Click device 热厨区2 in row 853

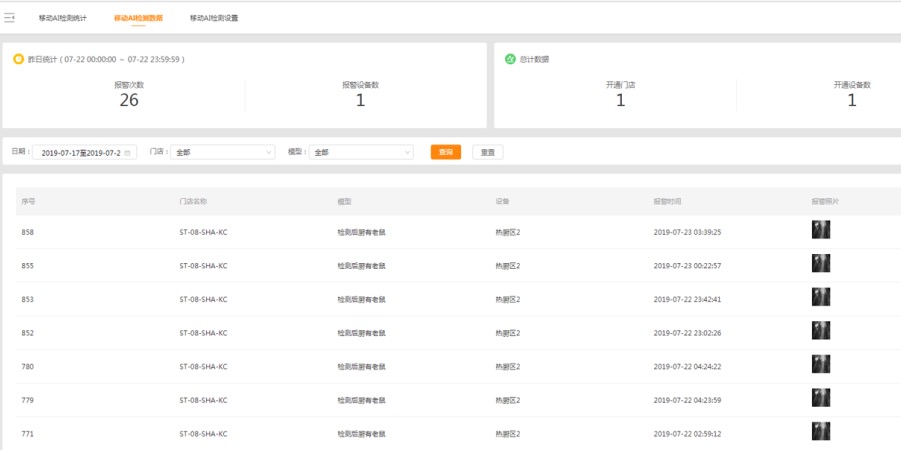pyautogui.click(x=508, y=299)
